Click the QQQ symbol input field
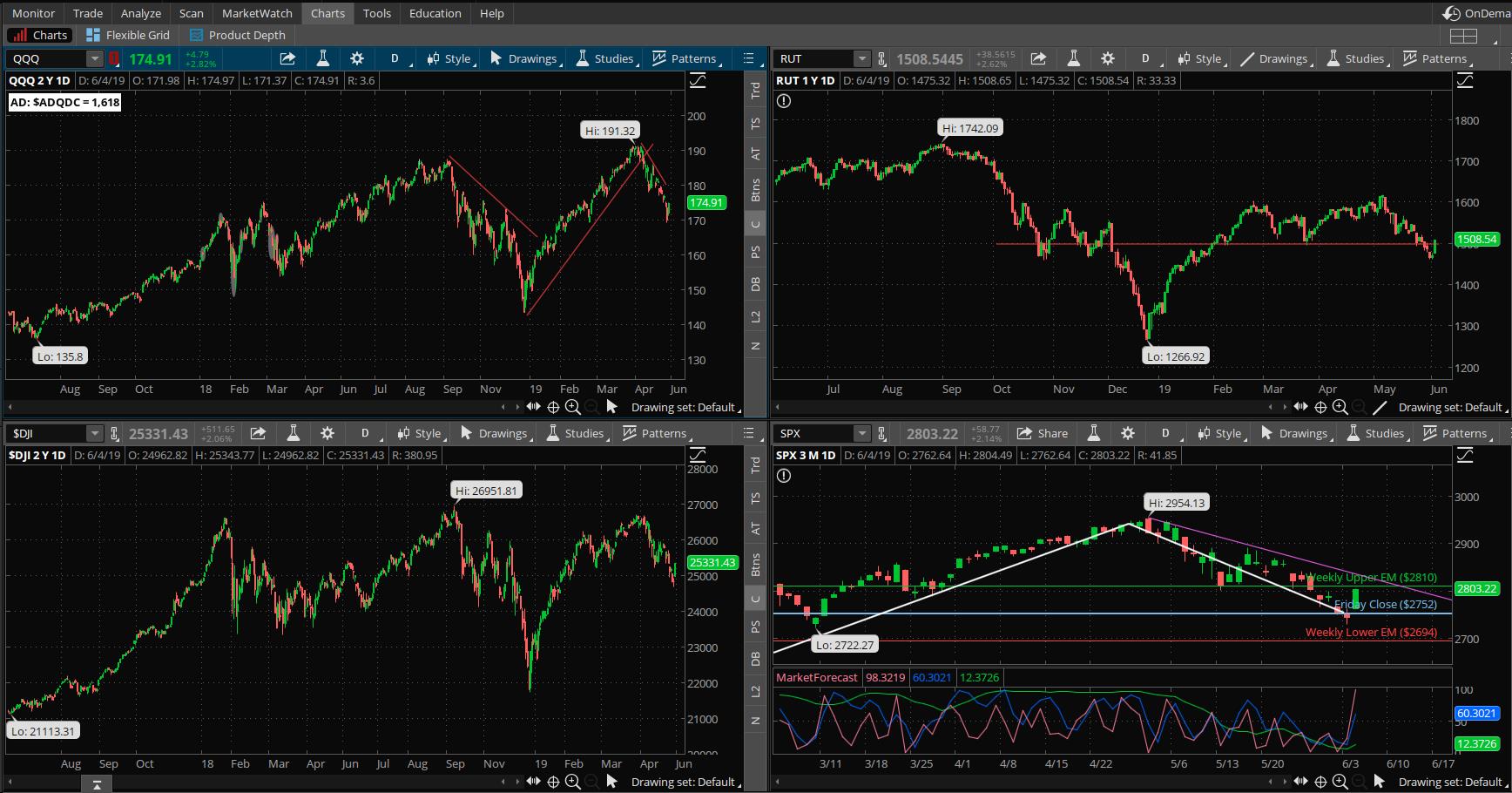Screen dimensions: 1512x793 click(47, 58)
